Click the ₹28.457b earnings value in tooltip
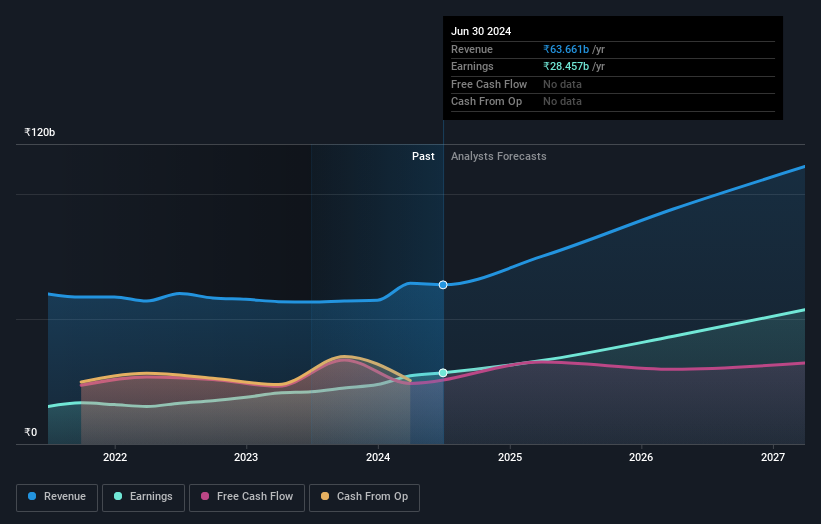 [x=566, y=66]
